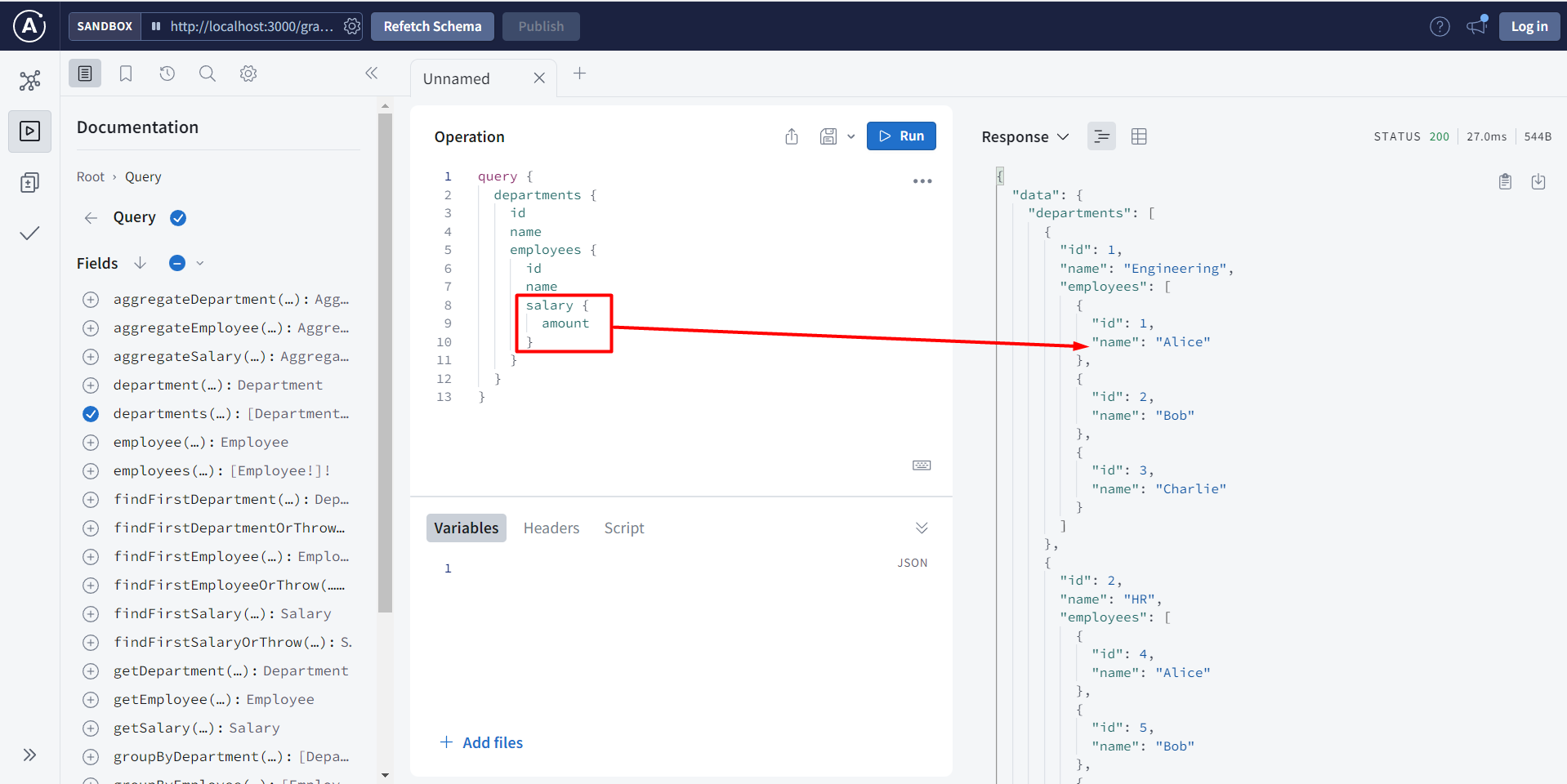Image resolution: width=1567 pixels, height=784 pixels.
Task: Click the documentation panel scrollbar
Action: 386,362
